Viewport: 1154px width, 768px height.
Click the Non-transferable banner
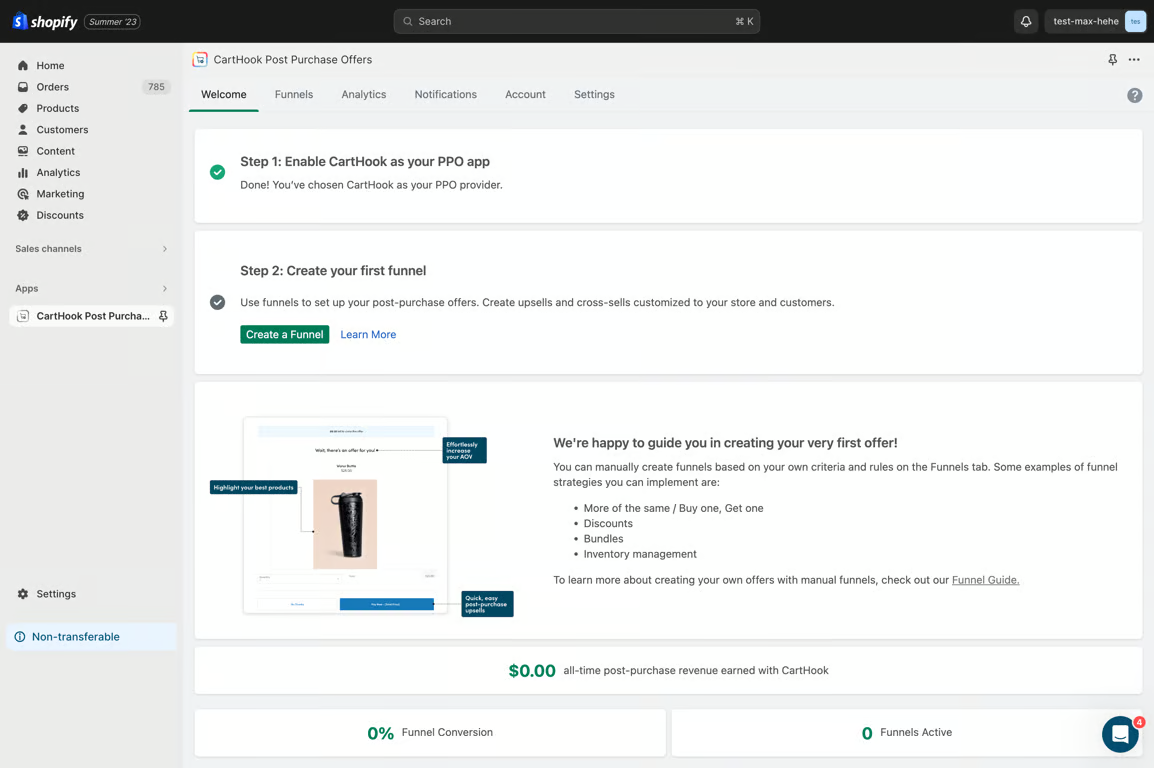click(x=91, y=637)
